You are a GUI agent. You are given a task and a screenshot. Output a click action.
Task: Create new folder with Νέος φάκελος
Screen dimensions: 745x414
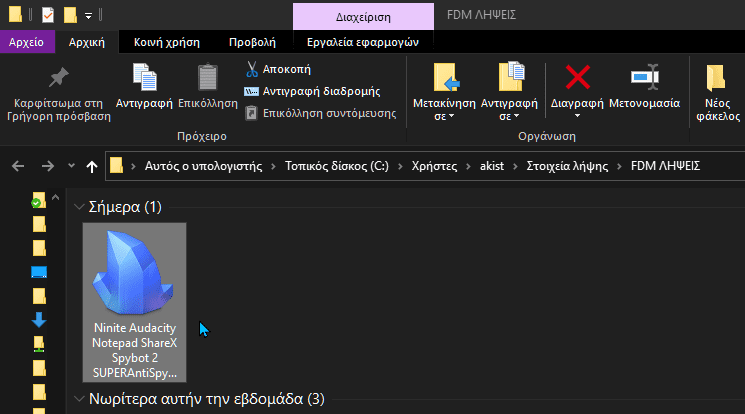click(x=717, y=92)
